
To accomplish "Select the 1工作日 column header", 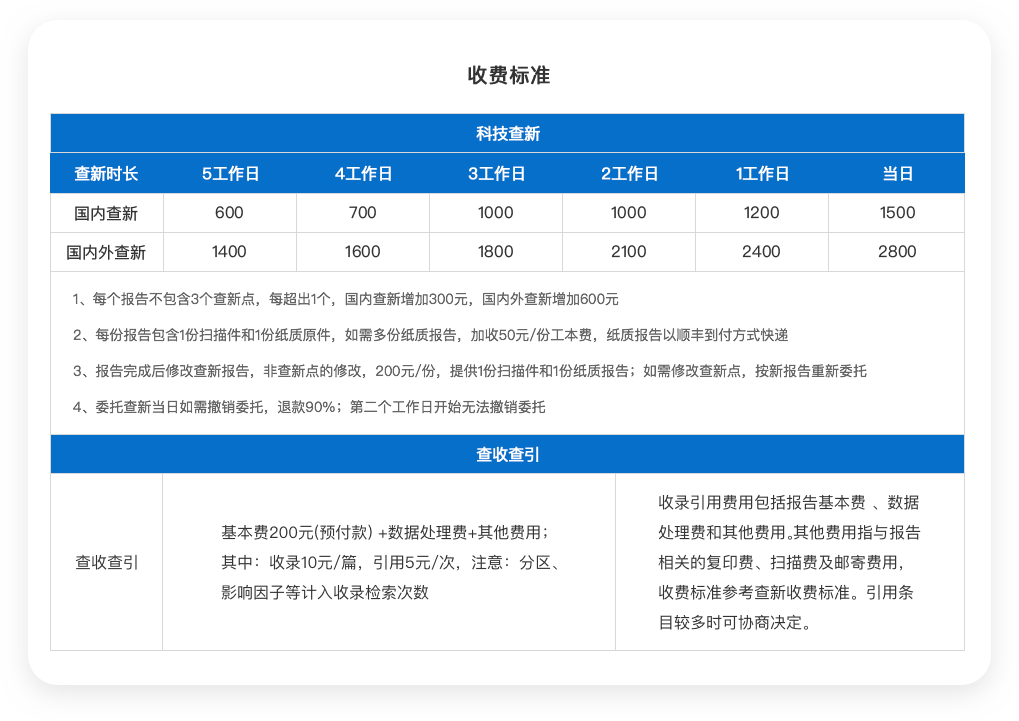I will coord(762,174).
